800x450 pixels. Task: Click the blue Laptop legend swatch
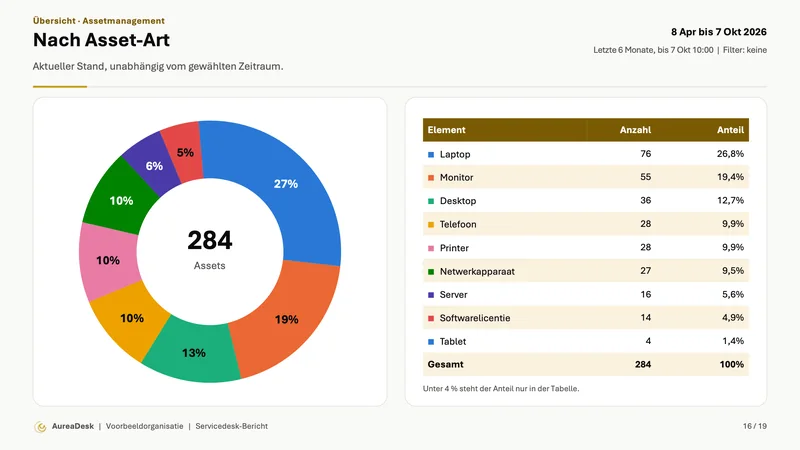(431, 155)
